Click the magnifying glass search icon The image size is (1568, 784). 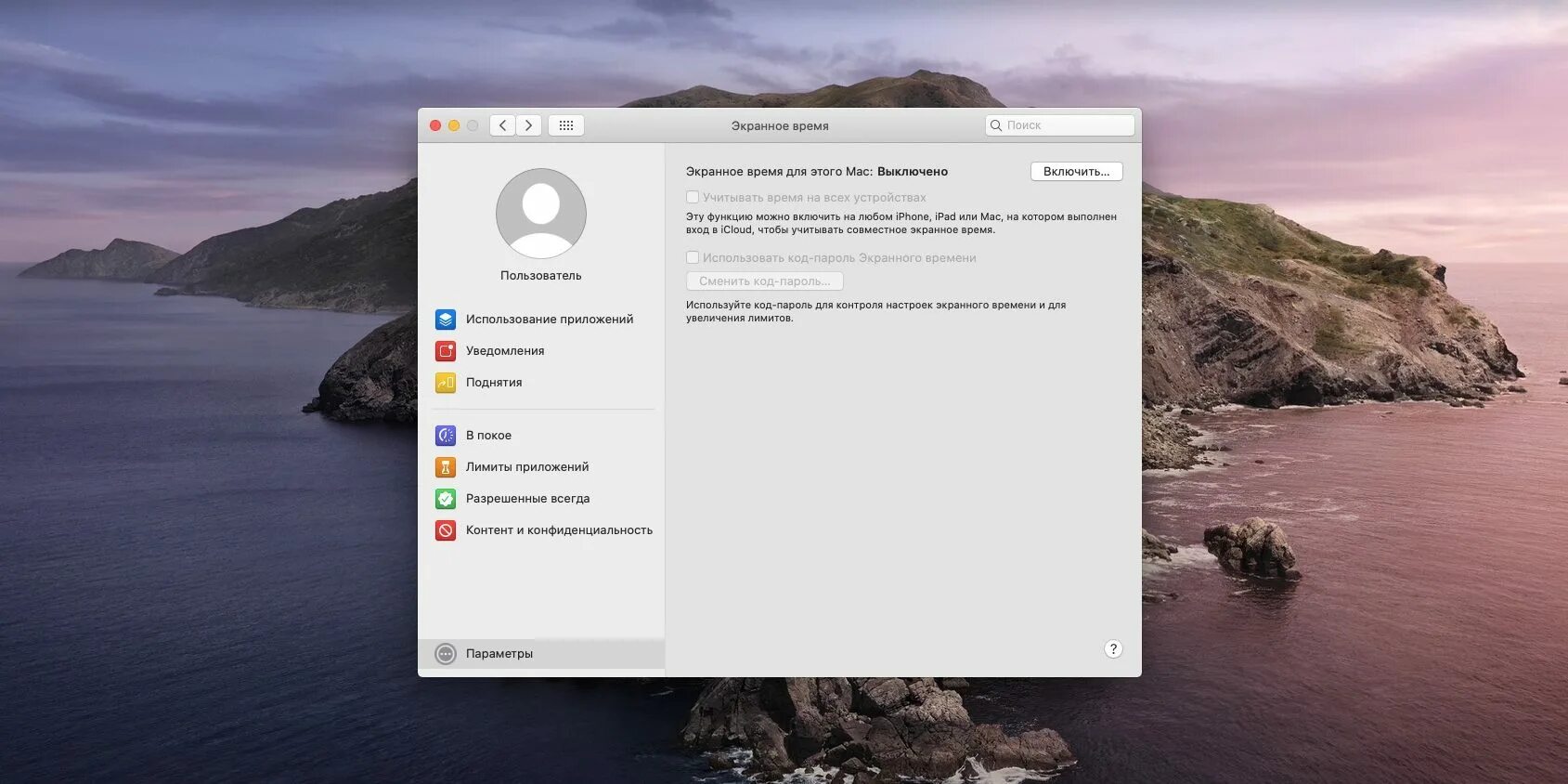tap(996, 125)
